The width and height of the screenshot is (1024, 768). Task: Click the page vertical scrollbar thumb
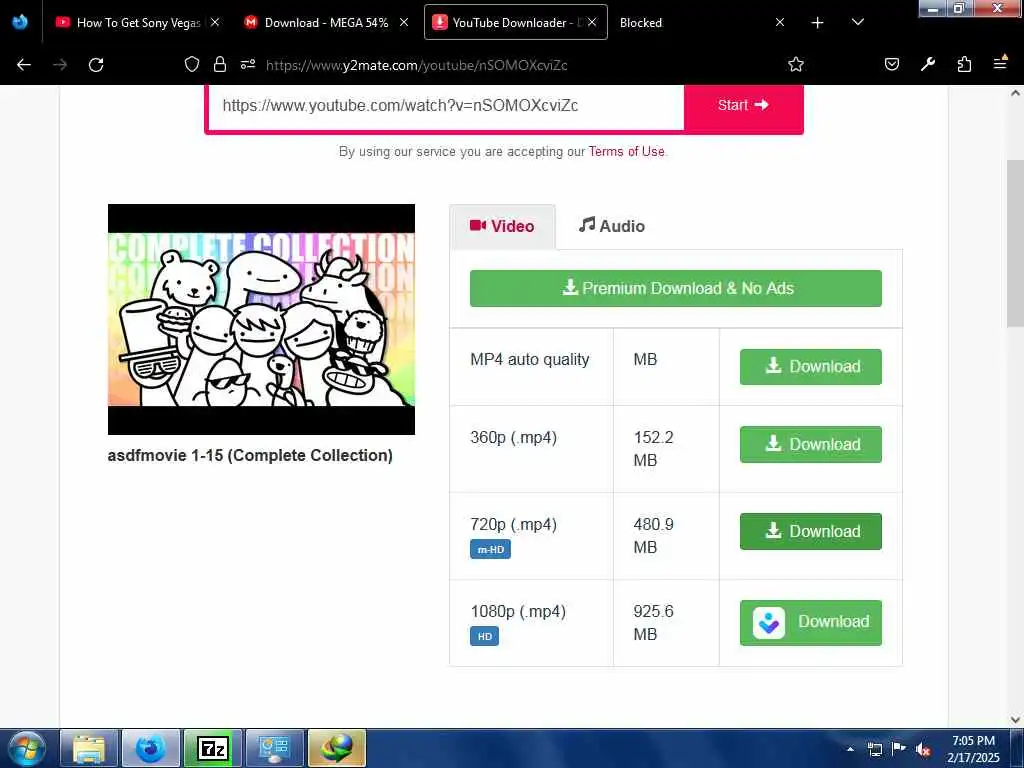tap(1016, 243)
